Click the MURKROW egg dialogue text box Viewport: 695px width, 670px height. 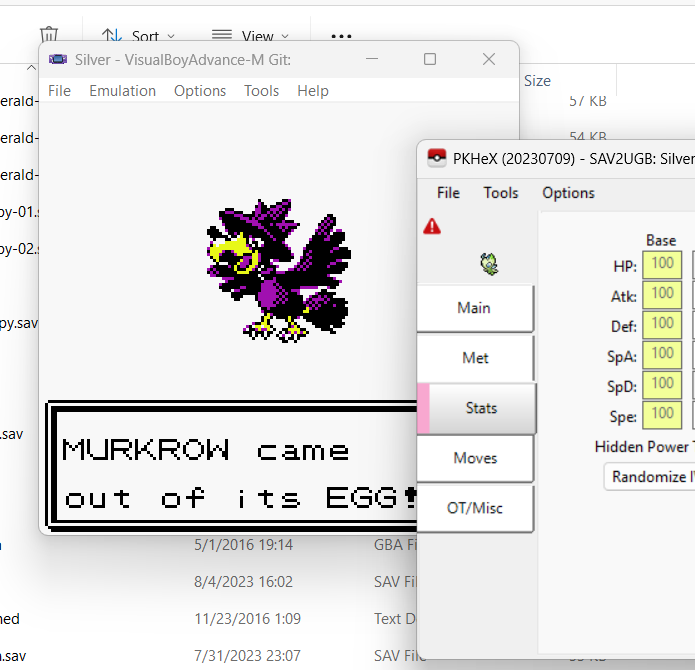(x=231, y=466)
